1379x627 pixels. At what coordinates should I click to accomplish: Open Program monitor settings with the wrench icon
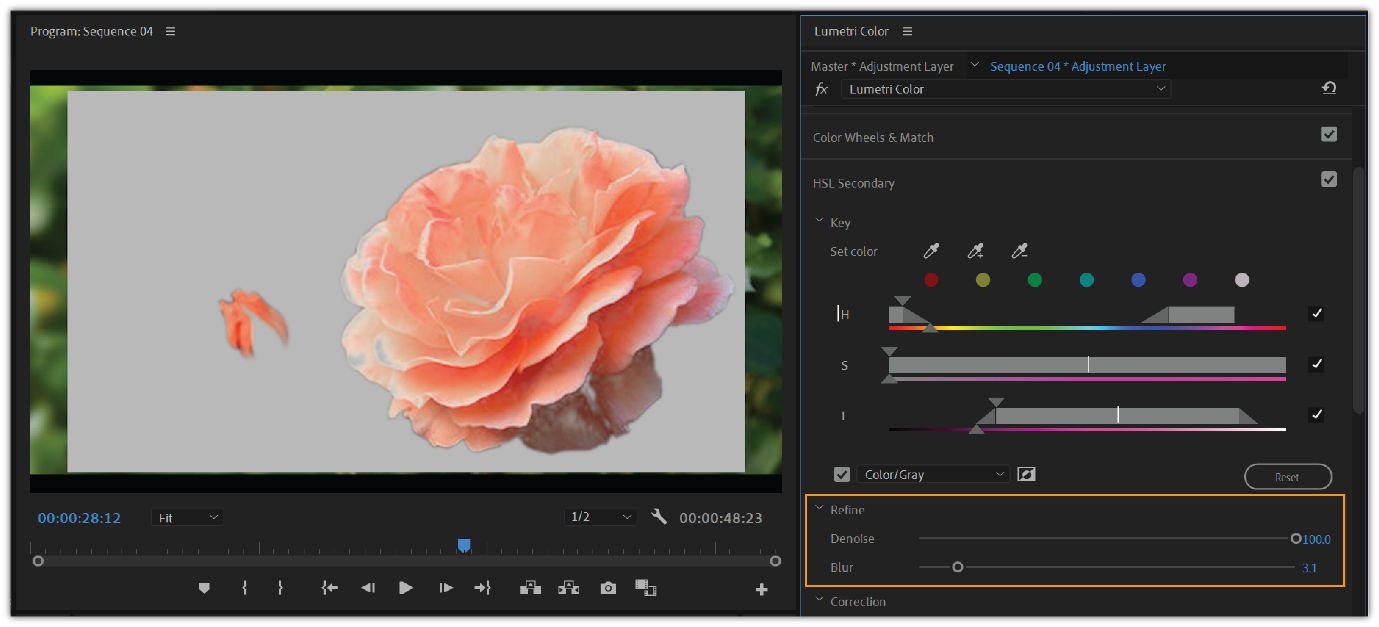pos(659,517)
